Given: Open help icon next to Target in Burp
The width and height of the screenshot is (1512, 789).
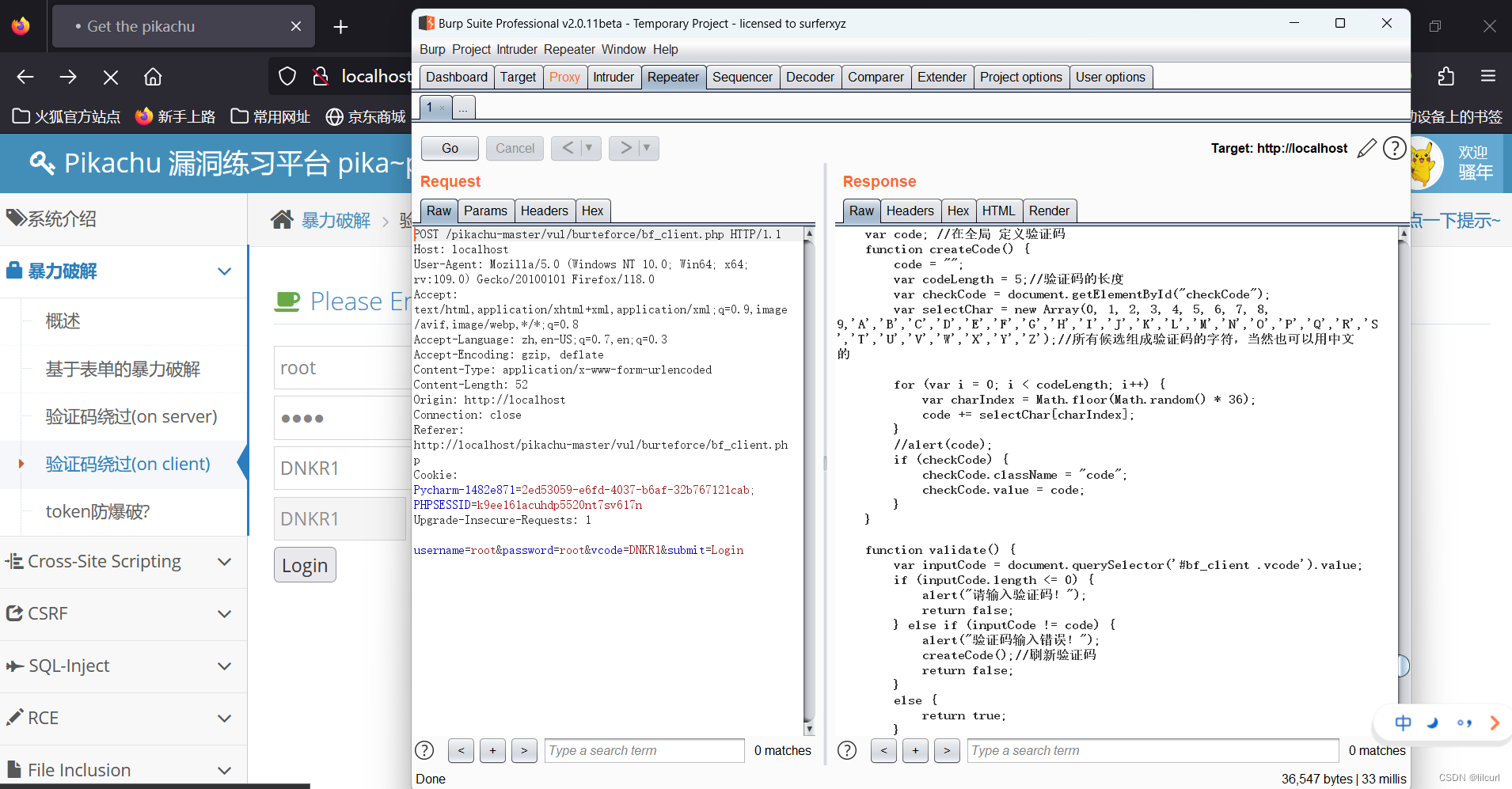Looking at the screenshot, I should [x=1394, y=148].
